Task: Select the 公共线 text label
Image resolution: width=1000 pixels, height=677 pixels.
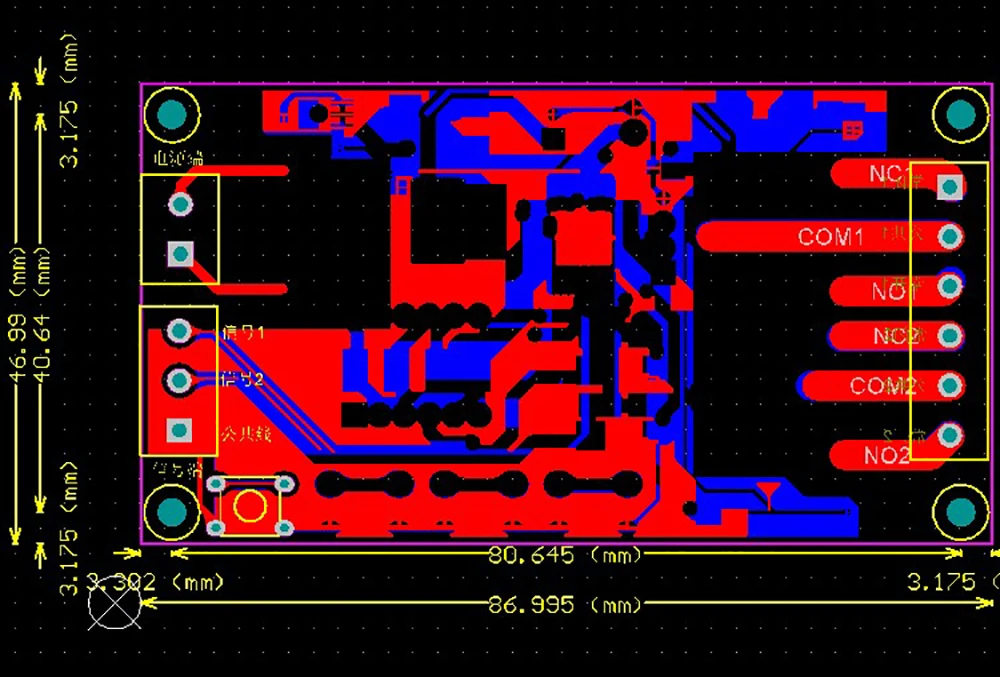Action: click(246, 435)
